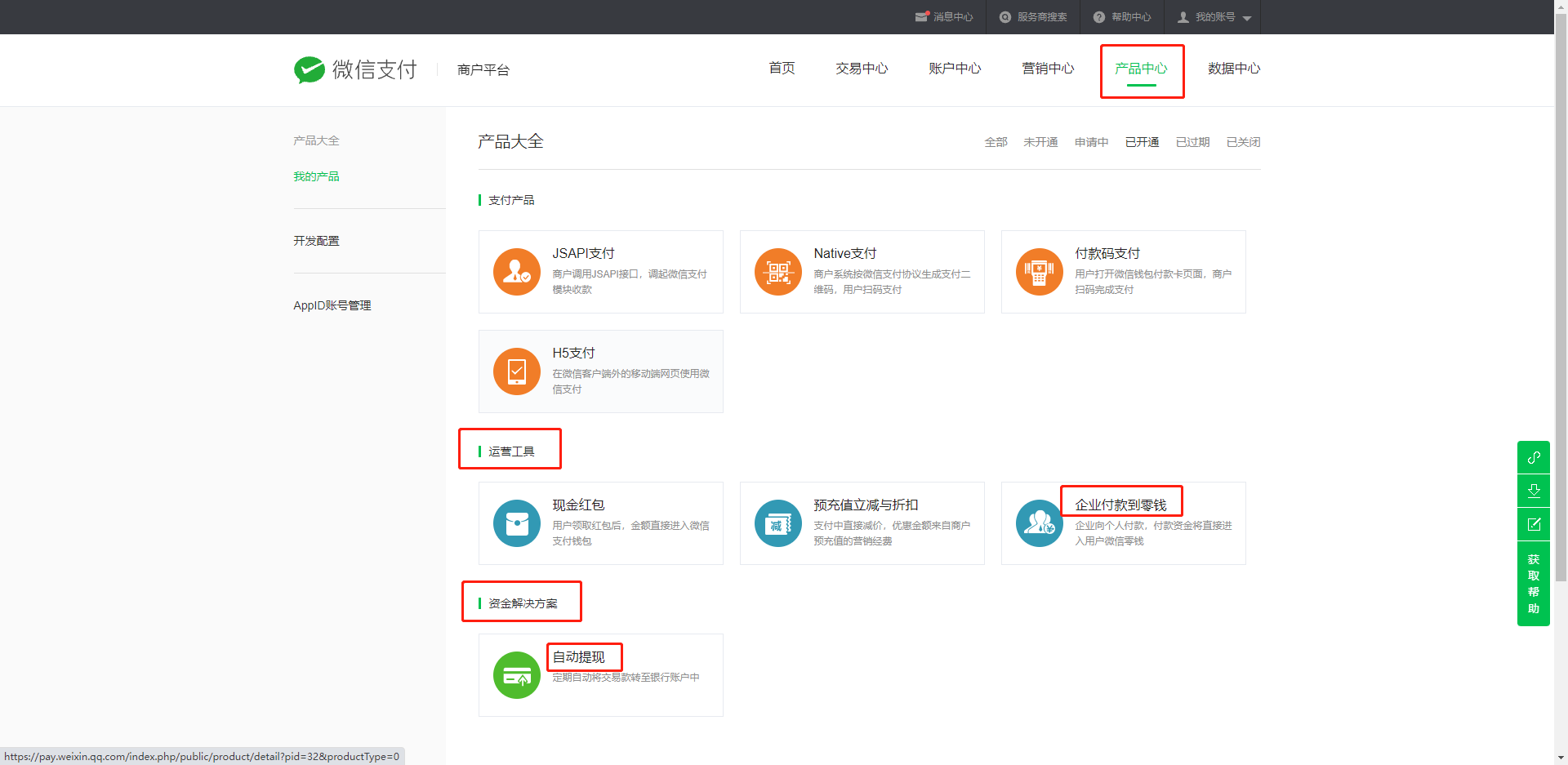Click the 我的账号 user avatar icon
The image size is (1568, 765).
pos(1183,17)
